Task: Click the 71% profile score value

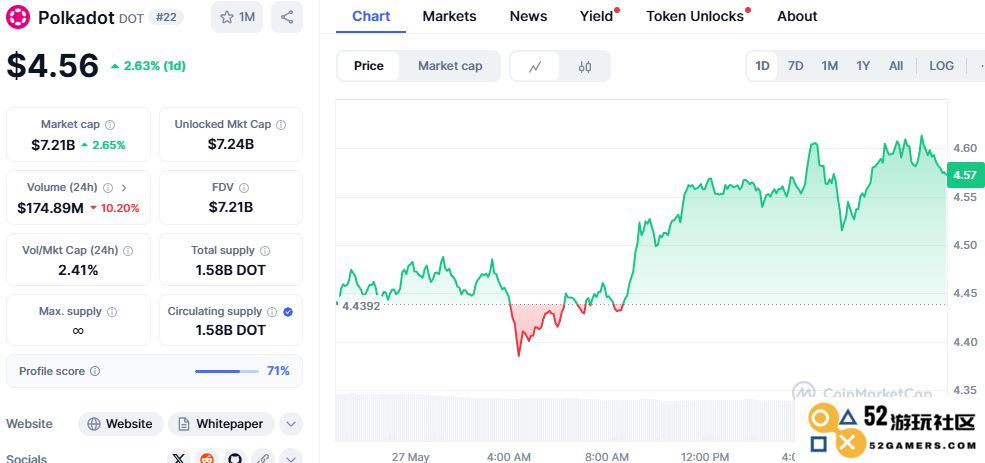Action: (x=278, y=371)
